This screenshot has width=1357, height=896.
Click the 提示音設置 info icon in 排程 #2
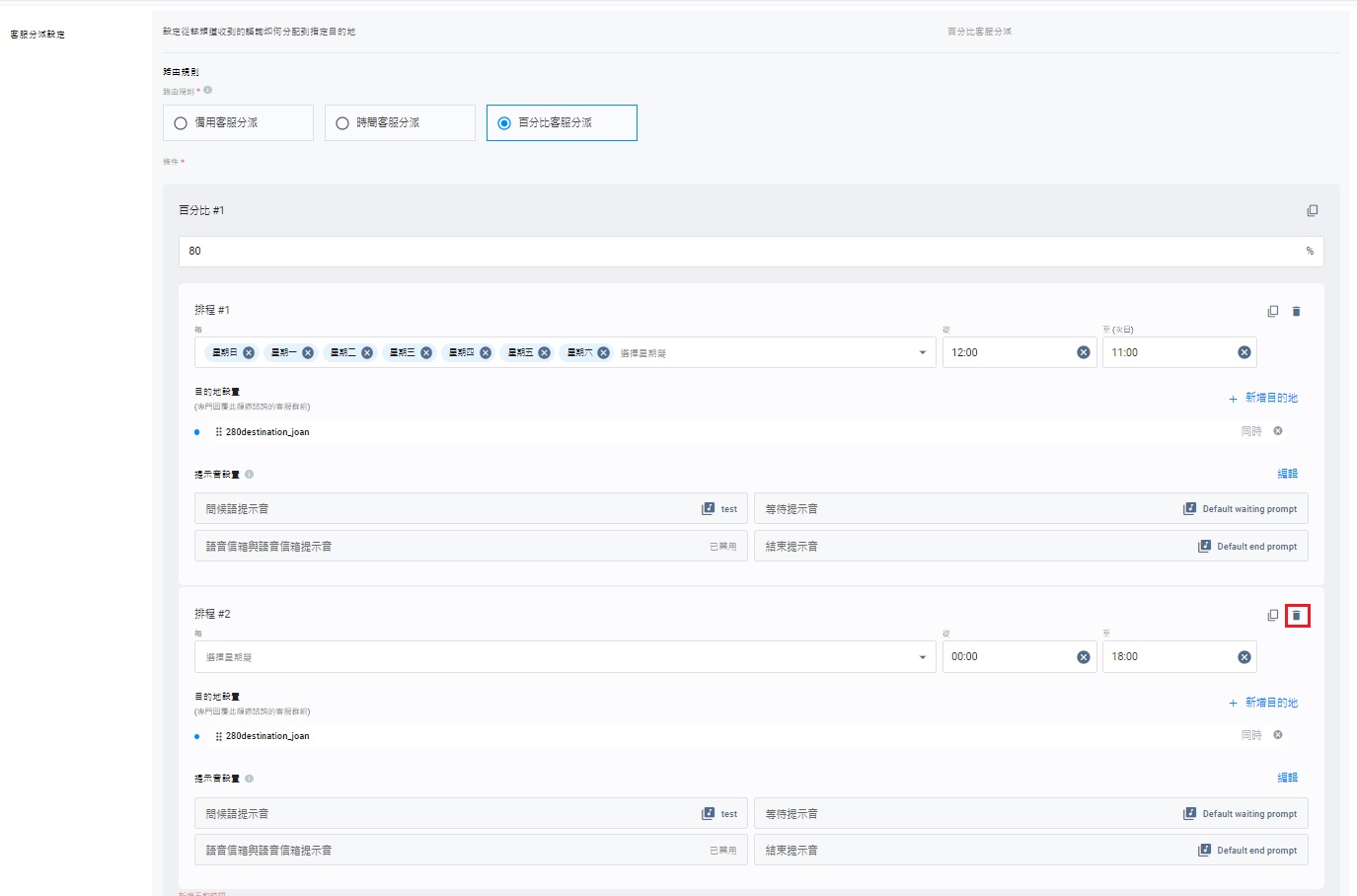pos(250,779)
